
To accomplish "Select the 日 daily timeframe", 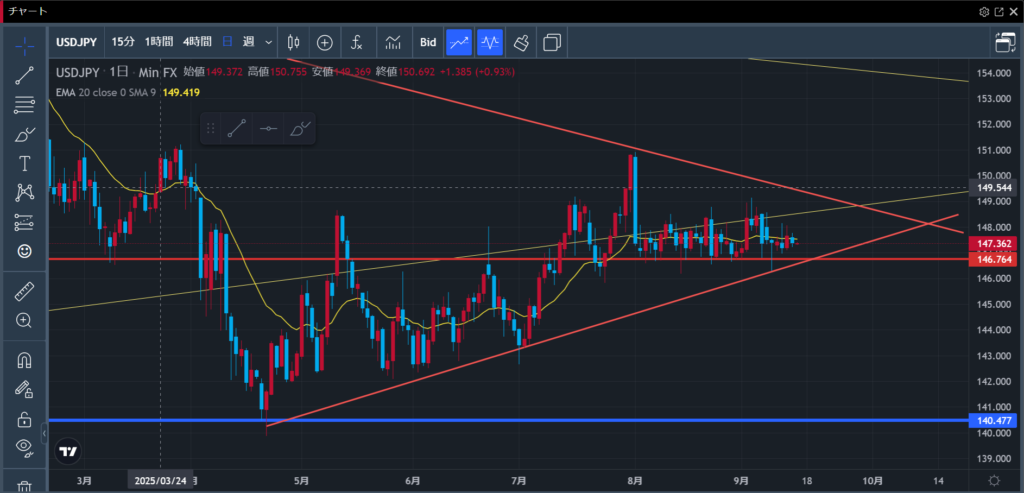I will click(x=227, y=42).
